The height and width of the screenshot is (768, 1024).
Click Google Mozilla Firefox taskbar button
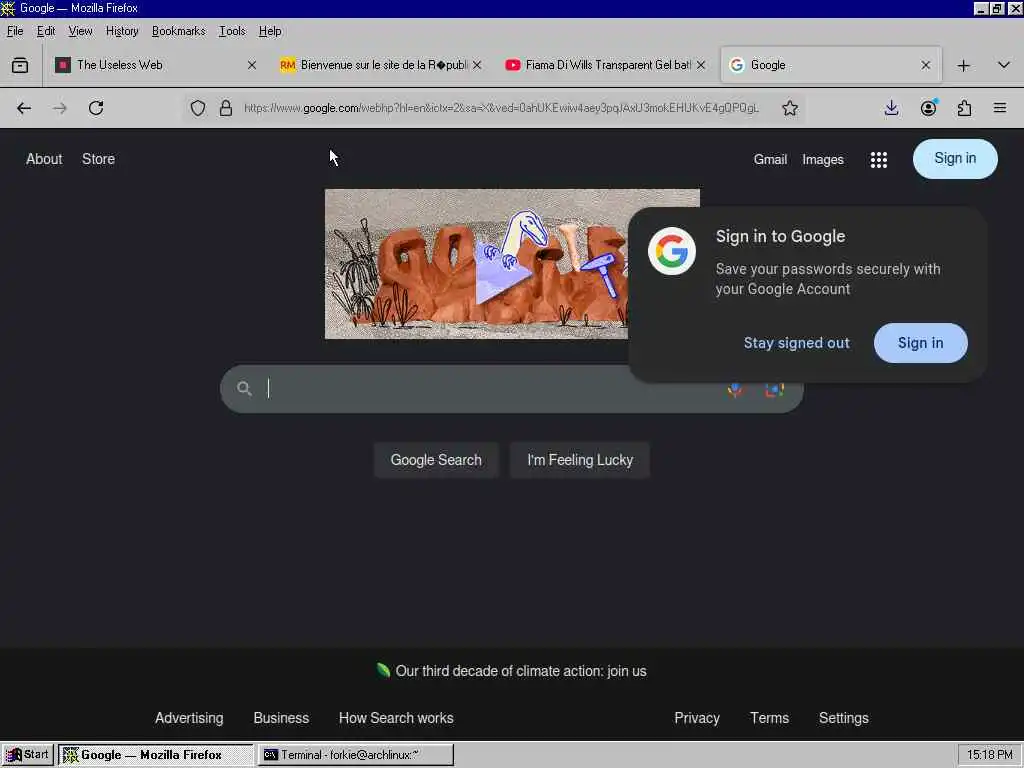[x=155, y=755]
